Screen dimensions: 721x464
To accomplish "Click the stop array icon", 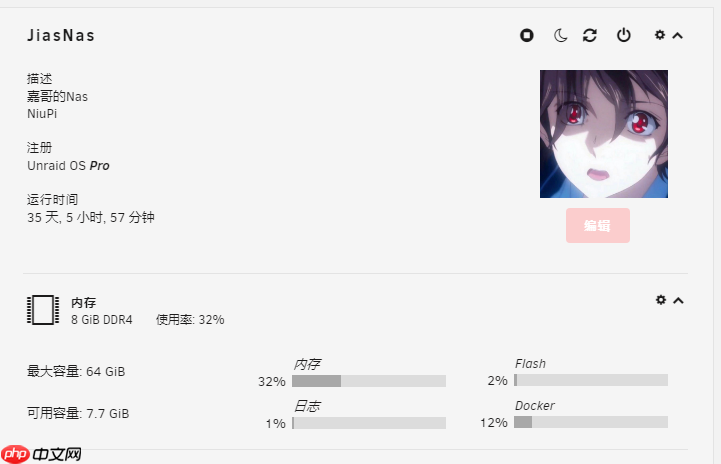I will click(x=527, y=36).
